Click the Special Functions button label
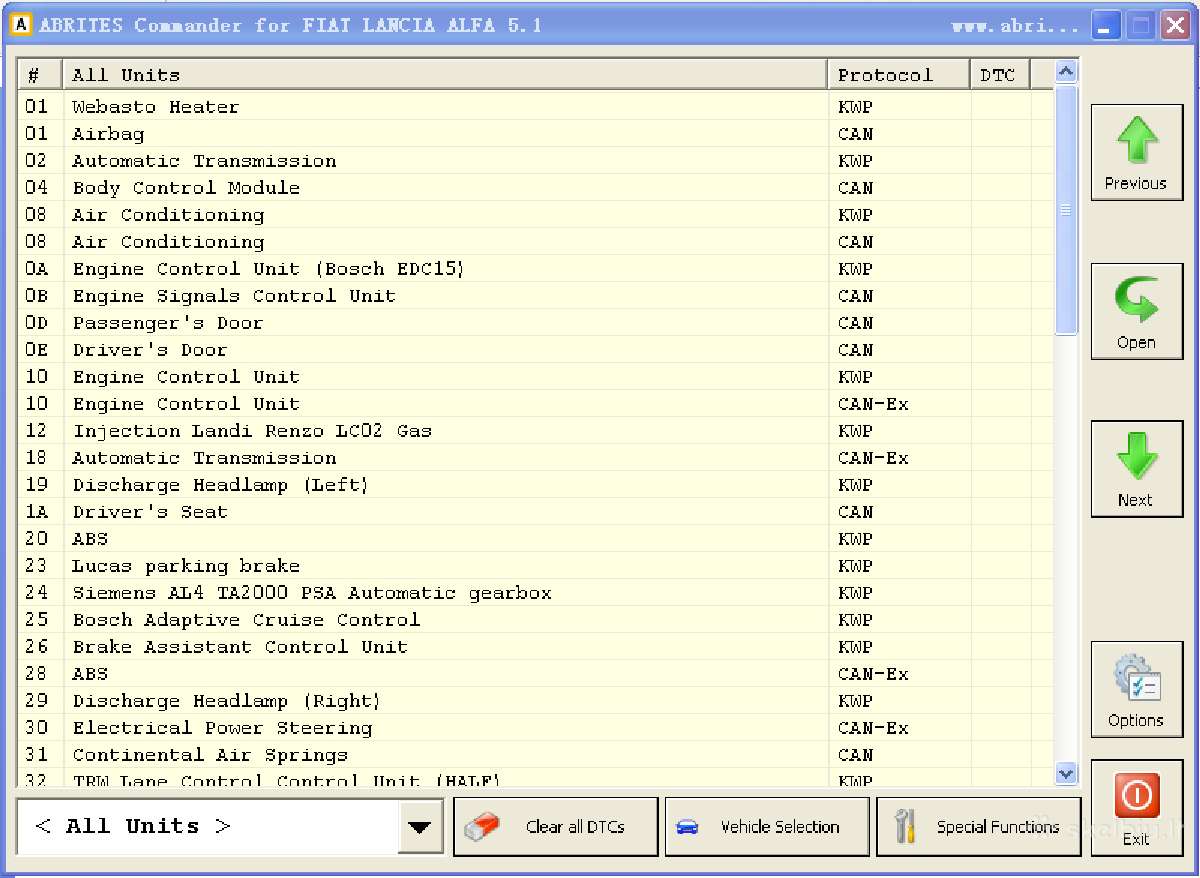This screenshot has width=1200, height=878. point(998,828)
